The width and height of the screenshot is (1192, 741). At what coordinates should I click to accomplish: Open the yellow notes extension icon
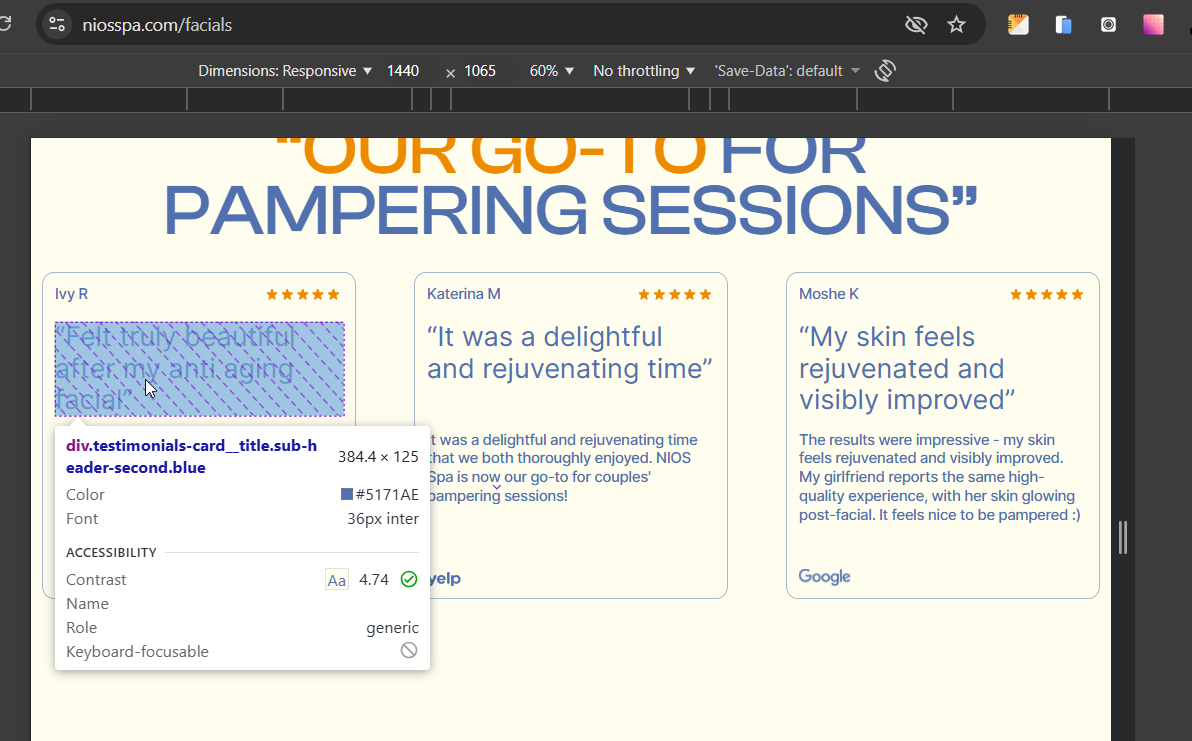pos(1019,25)
